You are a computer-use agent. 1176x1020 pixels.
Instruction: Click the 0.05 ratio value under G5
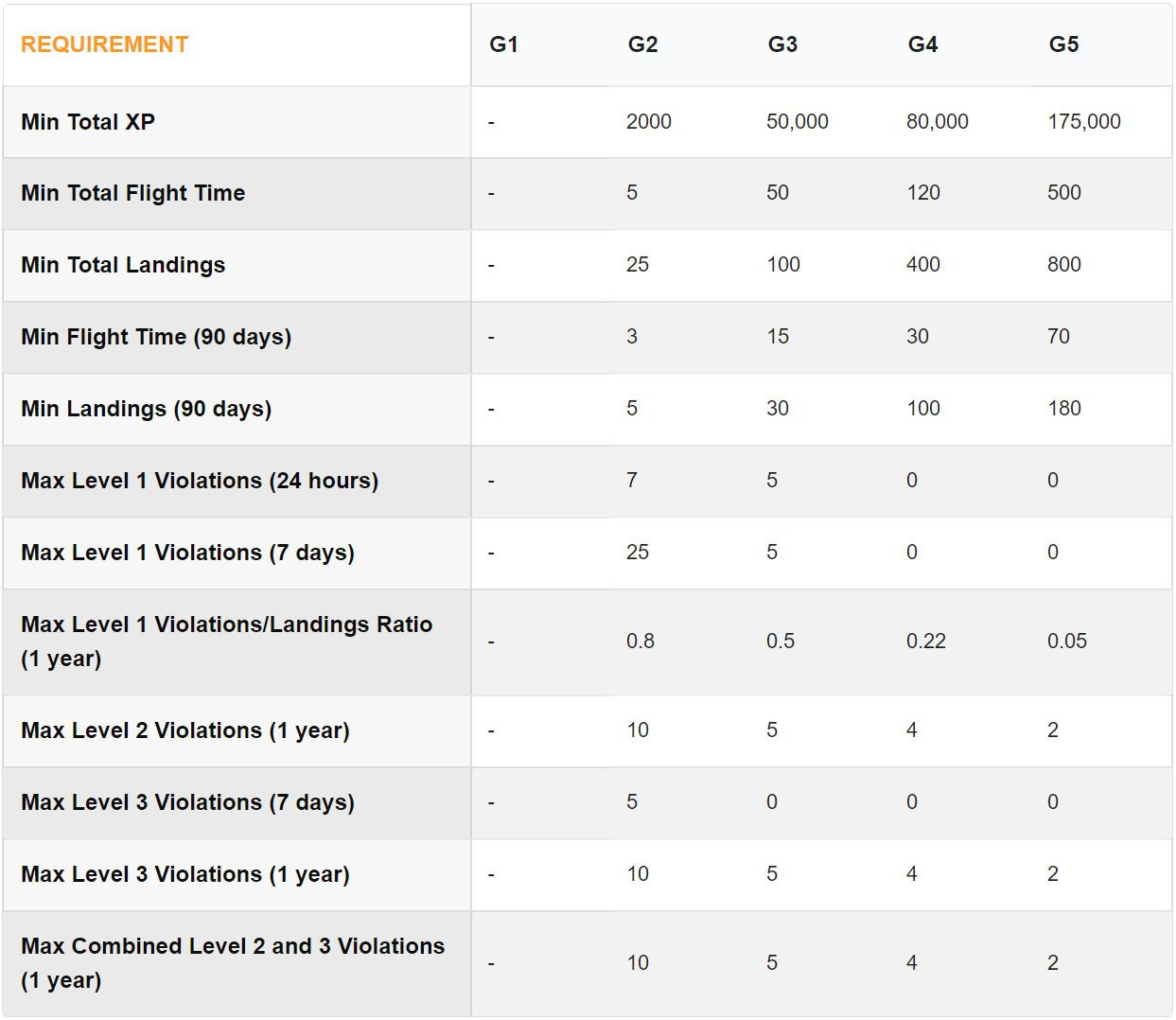pyautogui.click(x=1067, y=642)
